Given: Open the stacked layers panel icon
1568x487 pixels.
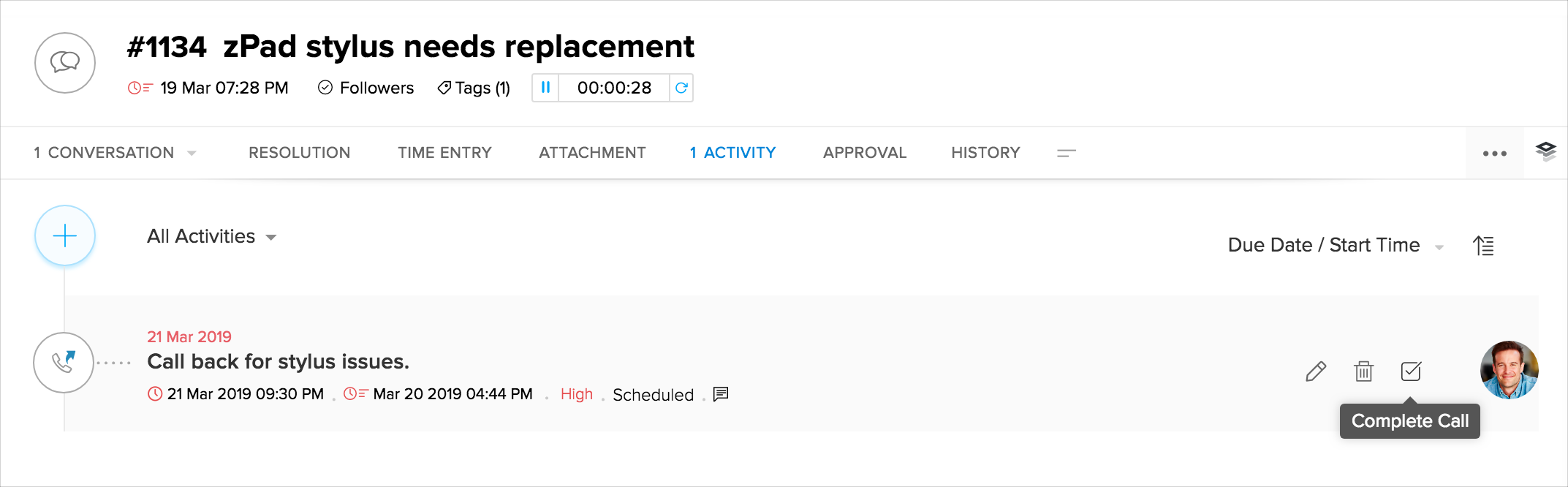Looking at the screenshot, I should (x=1545, y=151).
